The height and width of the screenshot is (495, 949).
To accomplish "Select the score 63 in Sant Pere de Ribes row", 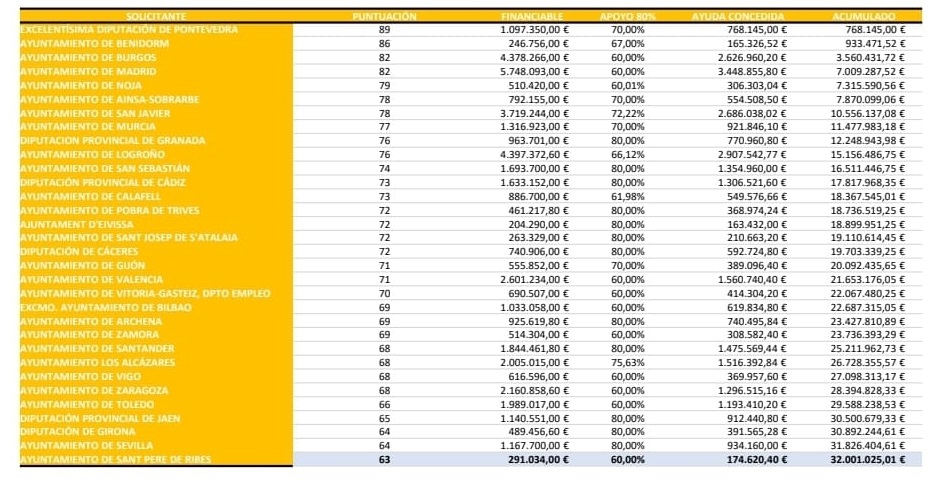I will [384, 459].
